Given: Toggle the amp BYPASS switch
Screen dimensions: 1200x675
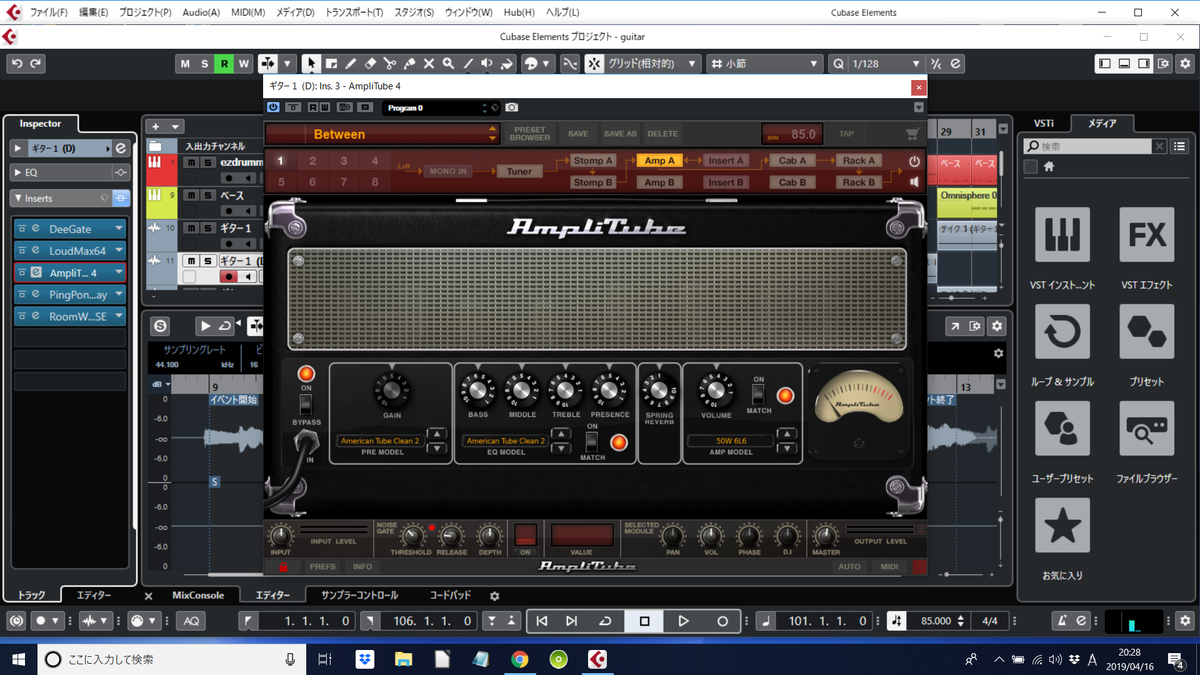Looking at the screenshot, I should 306,404.
